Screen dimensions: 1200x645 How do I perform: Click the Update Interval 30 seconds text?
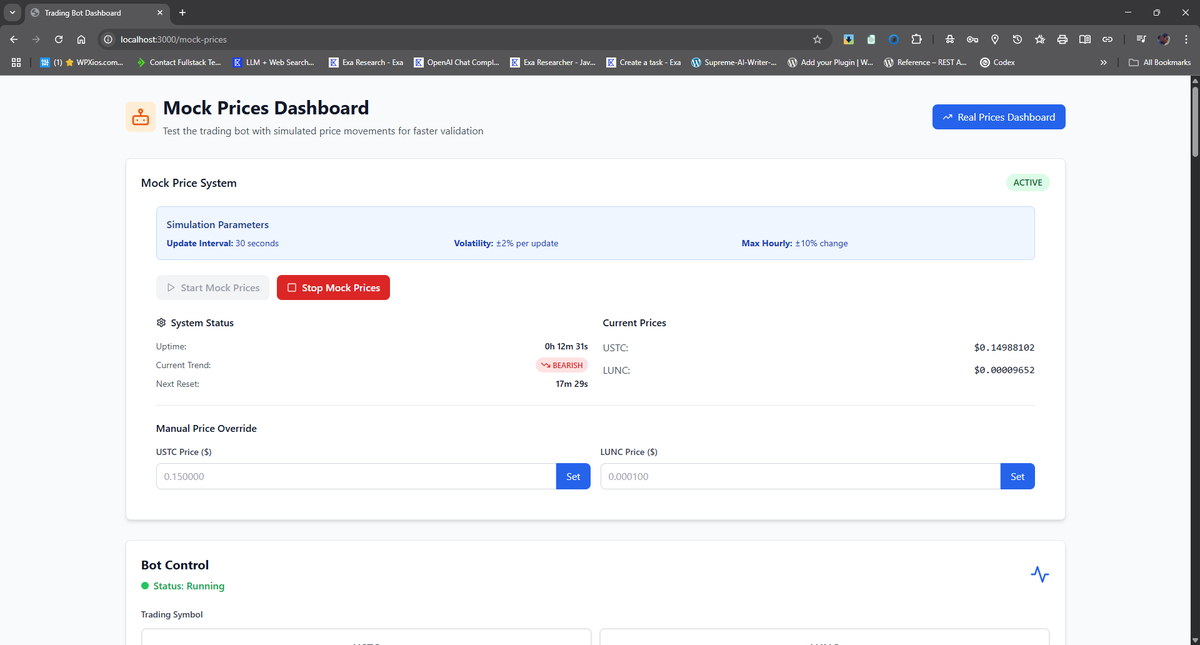(x=222, y=243)
